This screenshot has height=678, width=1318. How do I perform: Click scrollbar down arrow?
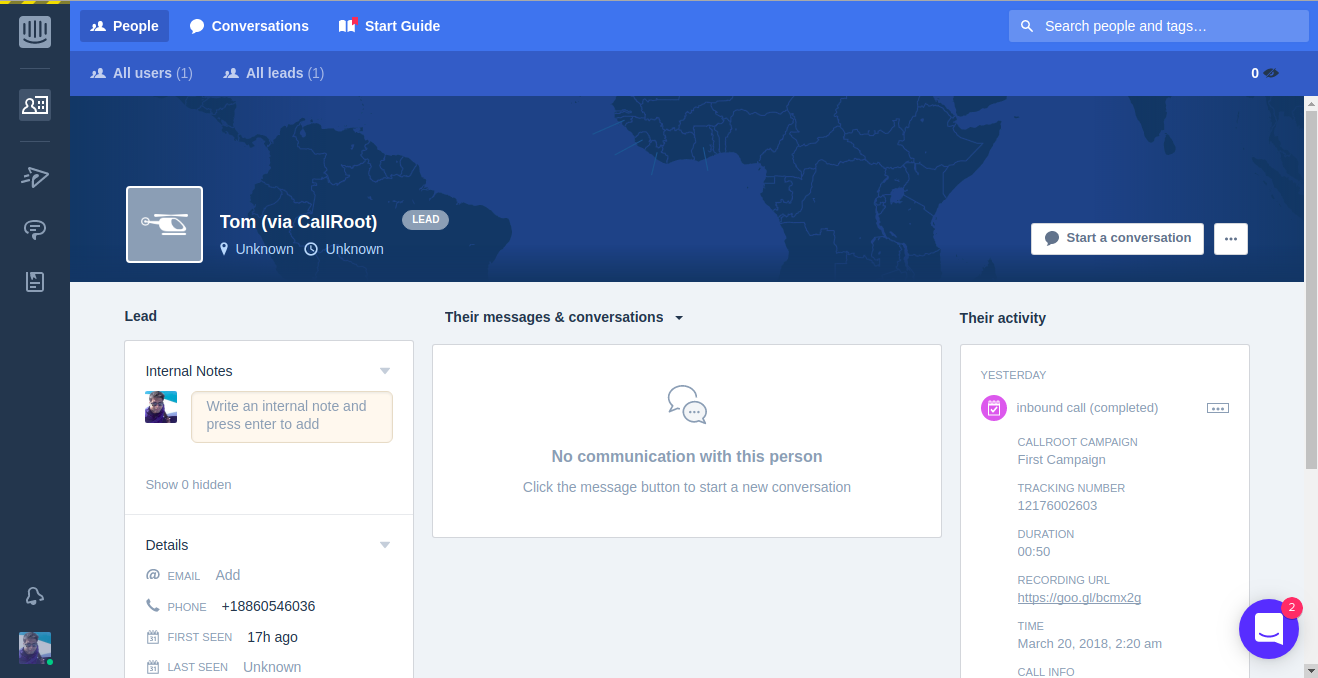click(x=1311, y=670)
